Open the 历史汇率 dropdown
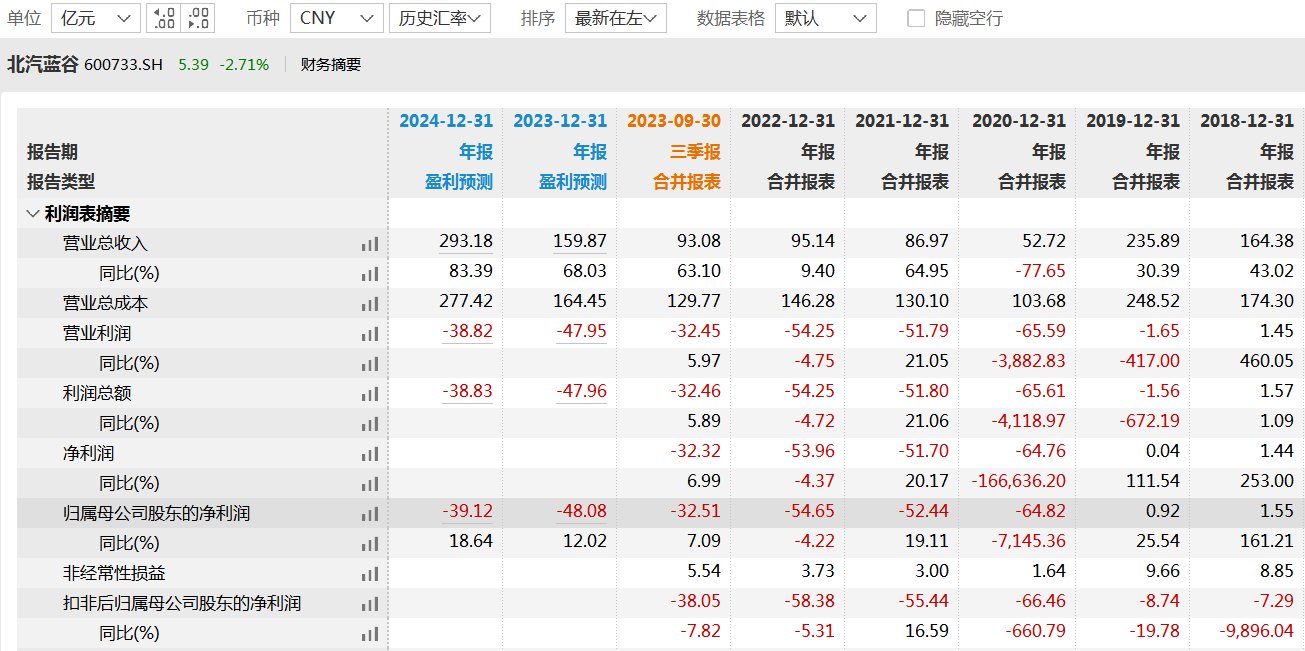Screen dimensions: 1305x651 coord(439,18)
